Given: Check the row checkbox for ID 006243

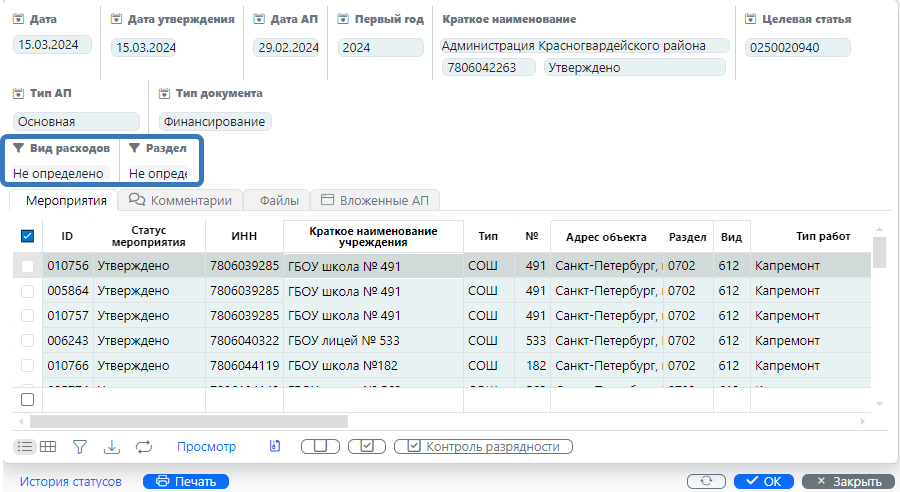Looking at the screenshot, I should coord(27,341).
